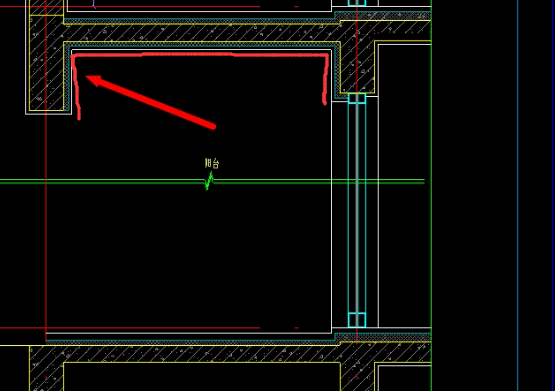Click the 阳台 room label text
The height and width of the screenshot is (391, 555).
pyautogui.click(x=212, y=163)
